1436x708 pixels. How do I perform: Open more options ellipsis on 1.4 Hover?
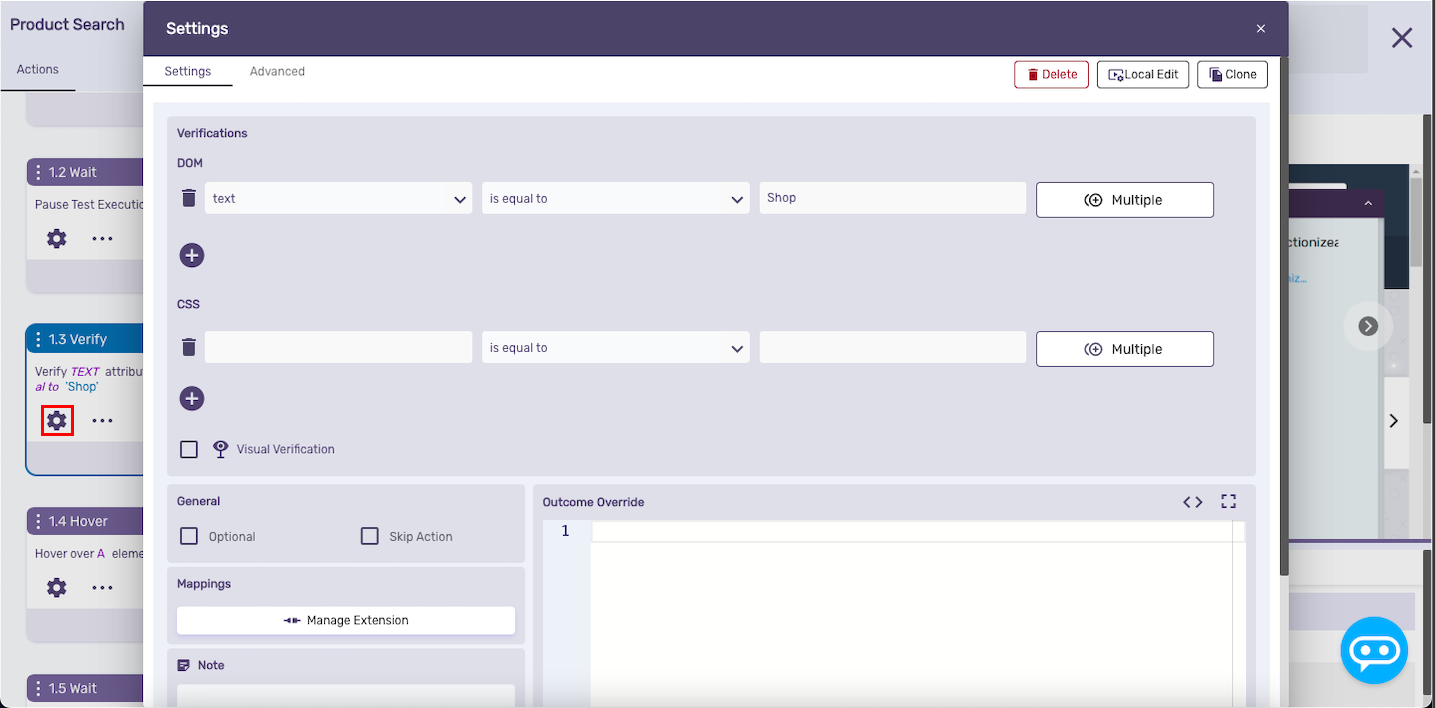pos(103,588)
